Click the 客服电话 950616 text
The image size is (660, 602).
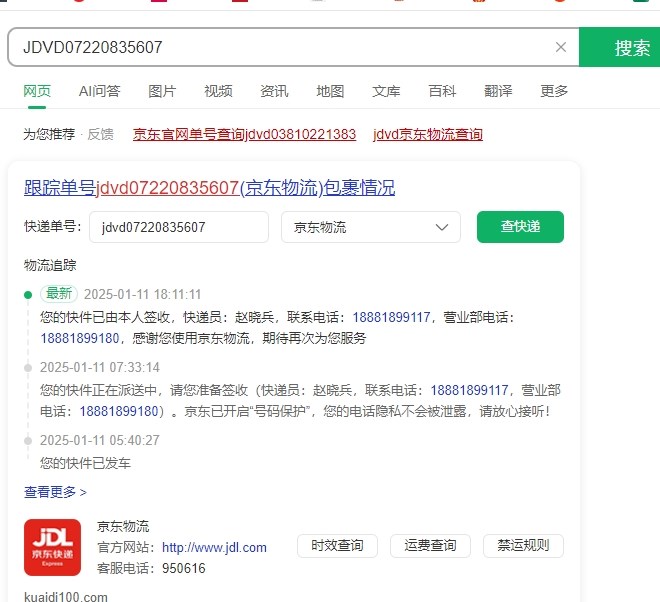152,568
